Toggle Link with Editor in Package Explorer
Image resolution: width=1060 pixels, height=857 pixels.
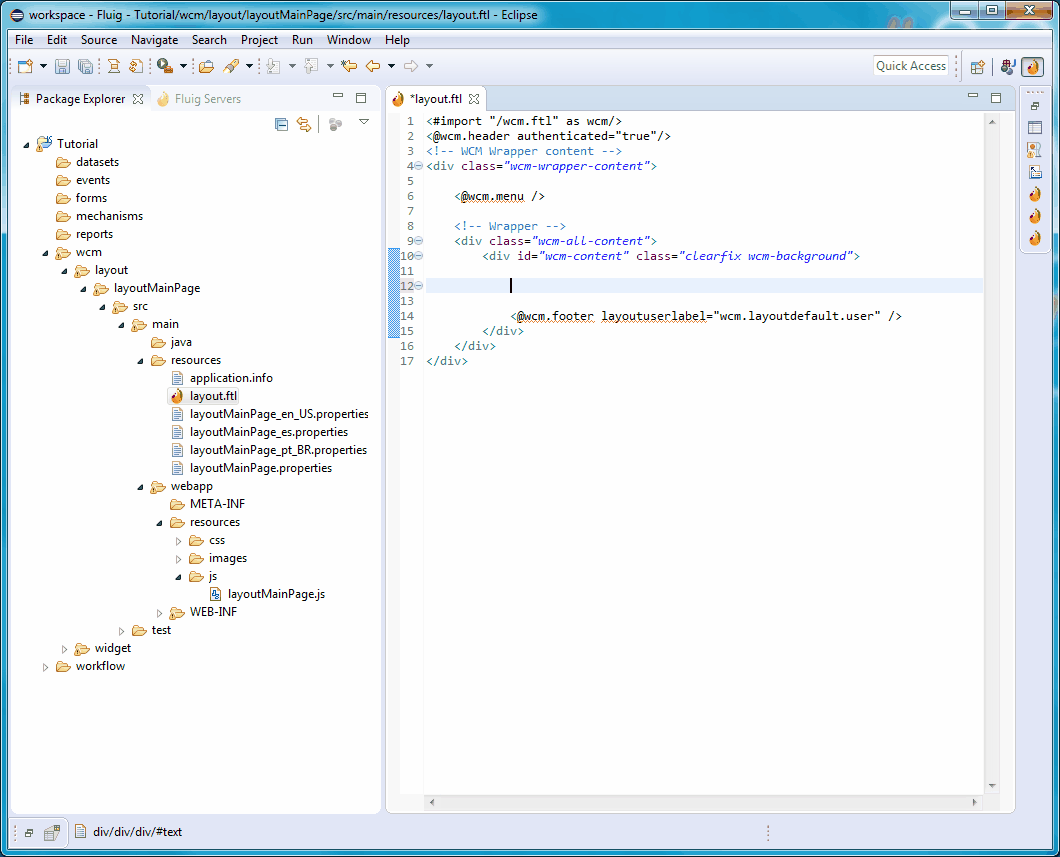coord(304,124)
